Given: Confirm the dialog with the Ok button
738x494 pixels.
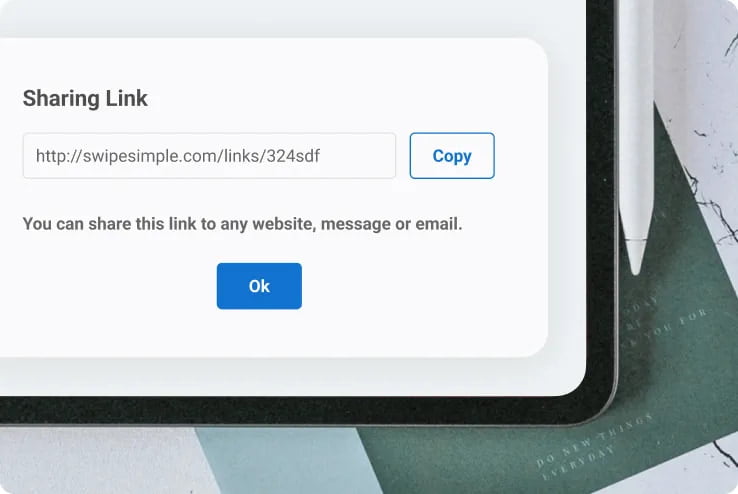Looking at the screenshot, I should tap(259, 286).
